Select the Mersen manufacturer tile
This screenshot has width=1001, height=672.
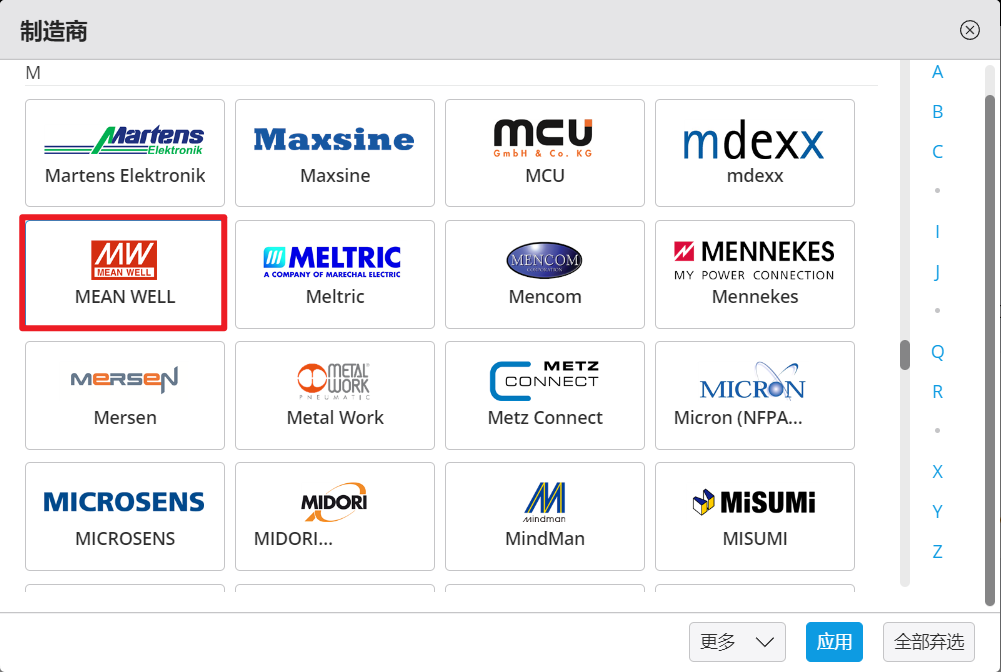pos(125,395)
